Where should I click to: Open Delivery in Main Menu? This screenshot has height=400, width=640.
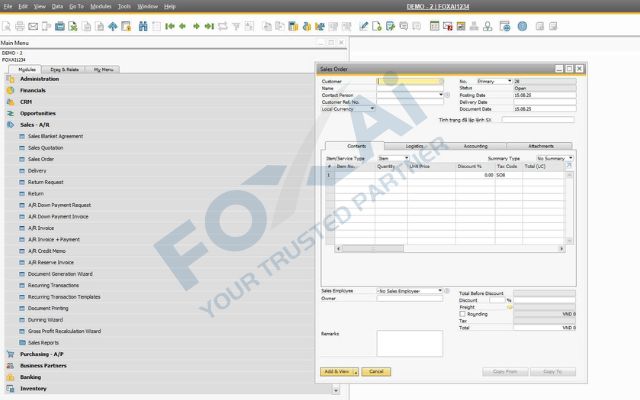pos(37,171)
